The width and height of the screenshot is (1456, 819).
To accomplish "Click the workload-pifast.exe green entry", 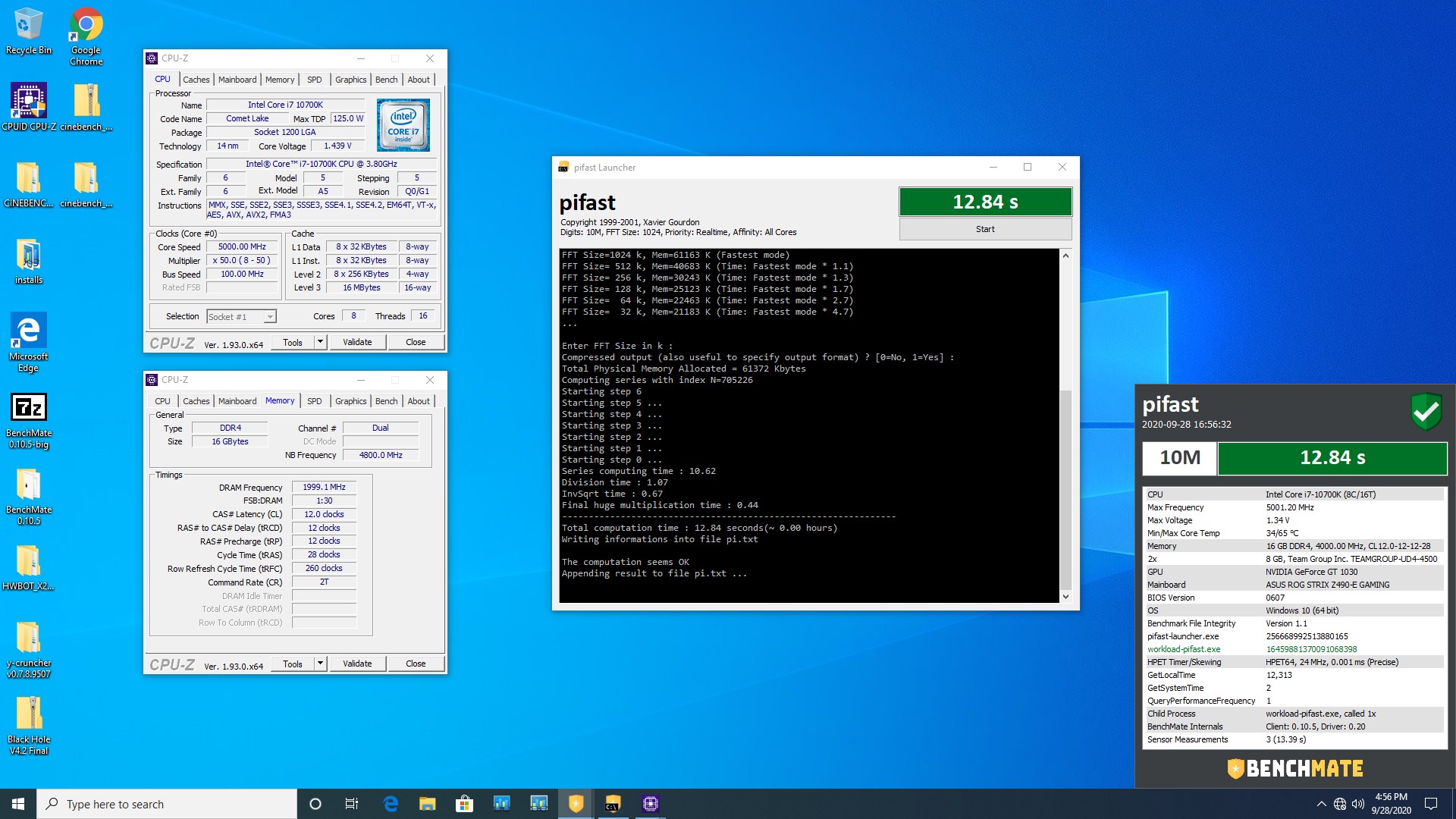I will coord(1183,649).
